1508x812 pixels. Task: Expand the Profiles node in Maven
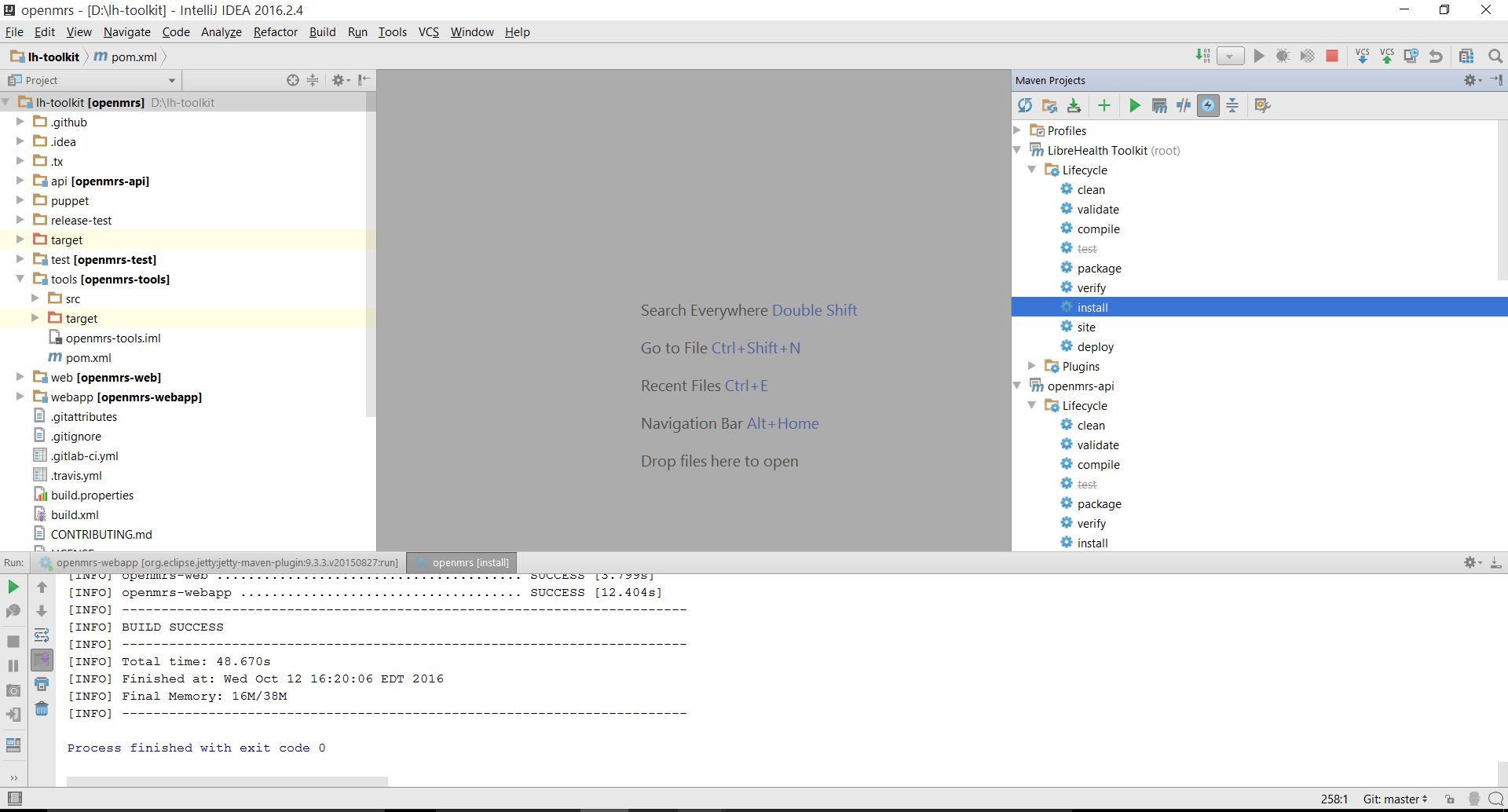coord(1017,130)
